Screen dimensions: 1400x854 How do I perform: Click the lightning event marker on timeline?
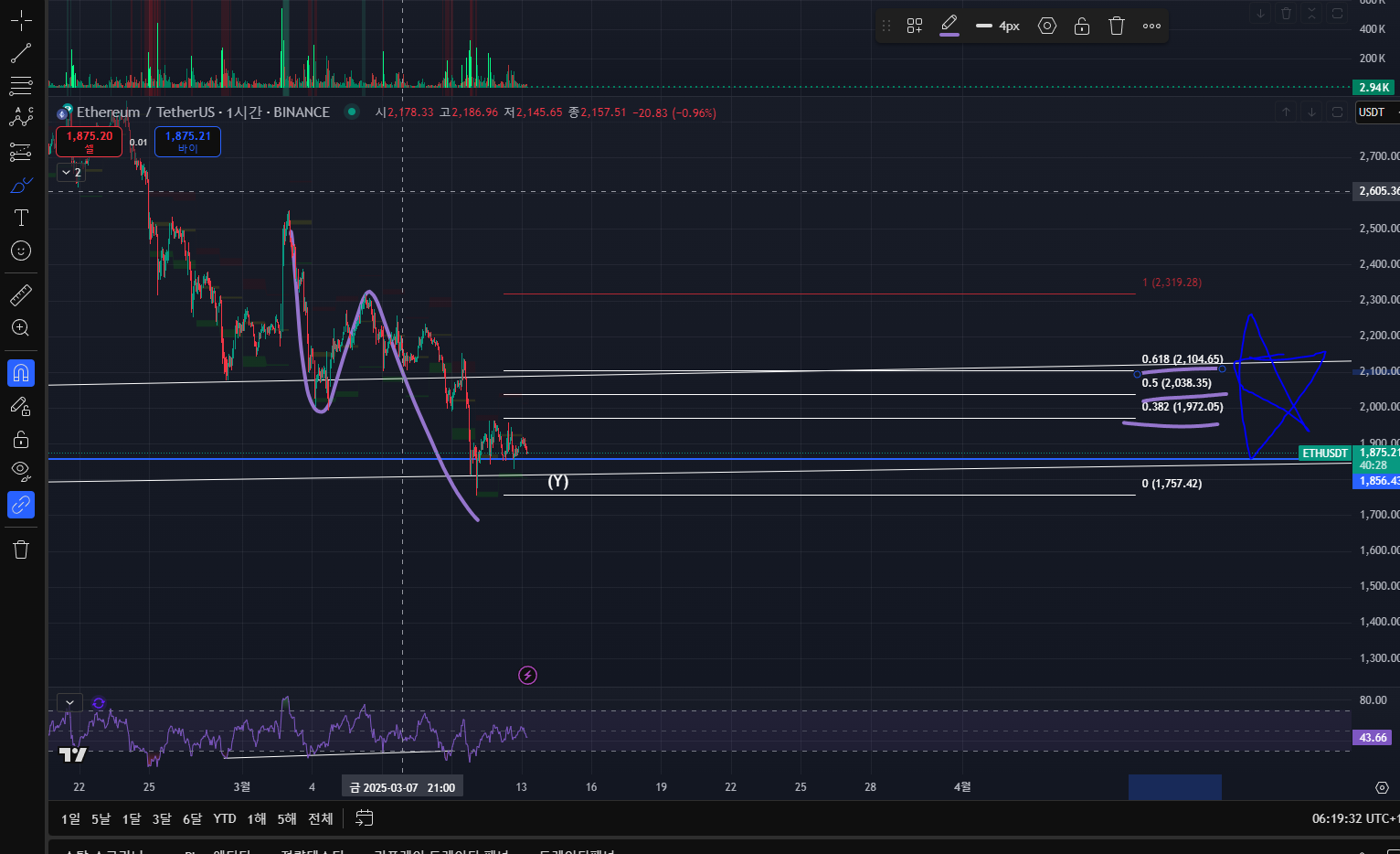[x=527, y=675]
